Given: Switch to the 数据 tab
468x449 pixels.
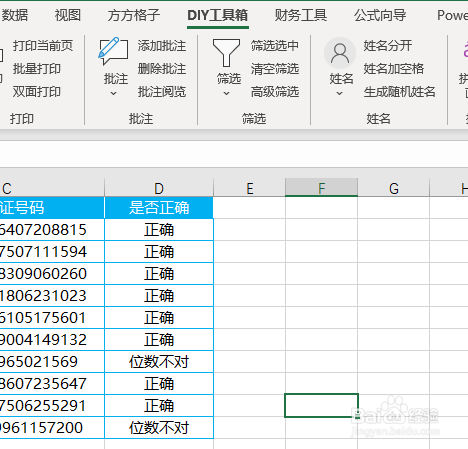Looking at the screenshot, I should point(15,15).
